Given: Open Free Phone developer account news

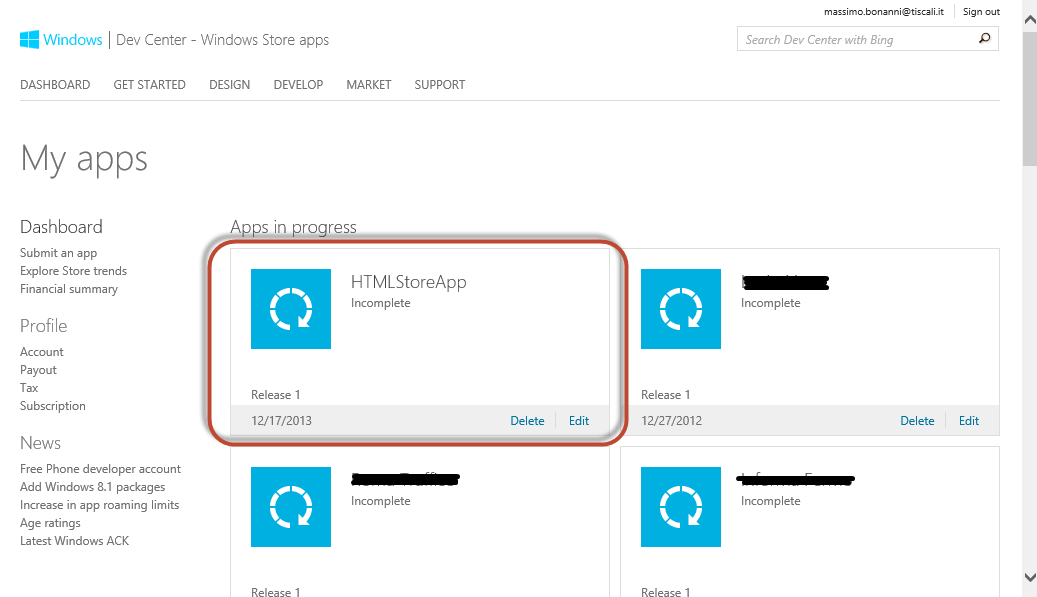Looking at the screenshot, I should coord(100,469).
